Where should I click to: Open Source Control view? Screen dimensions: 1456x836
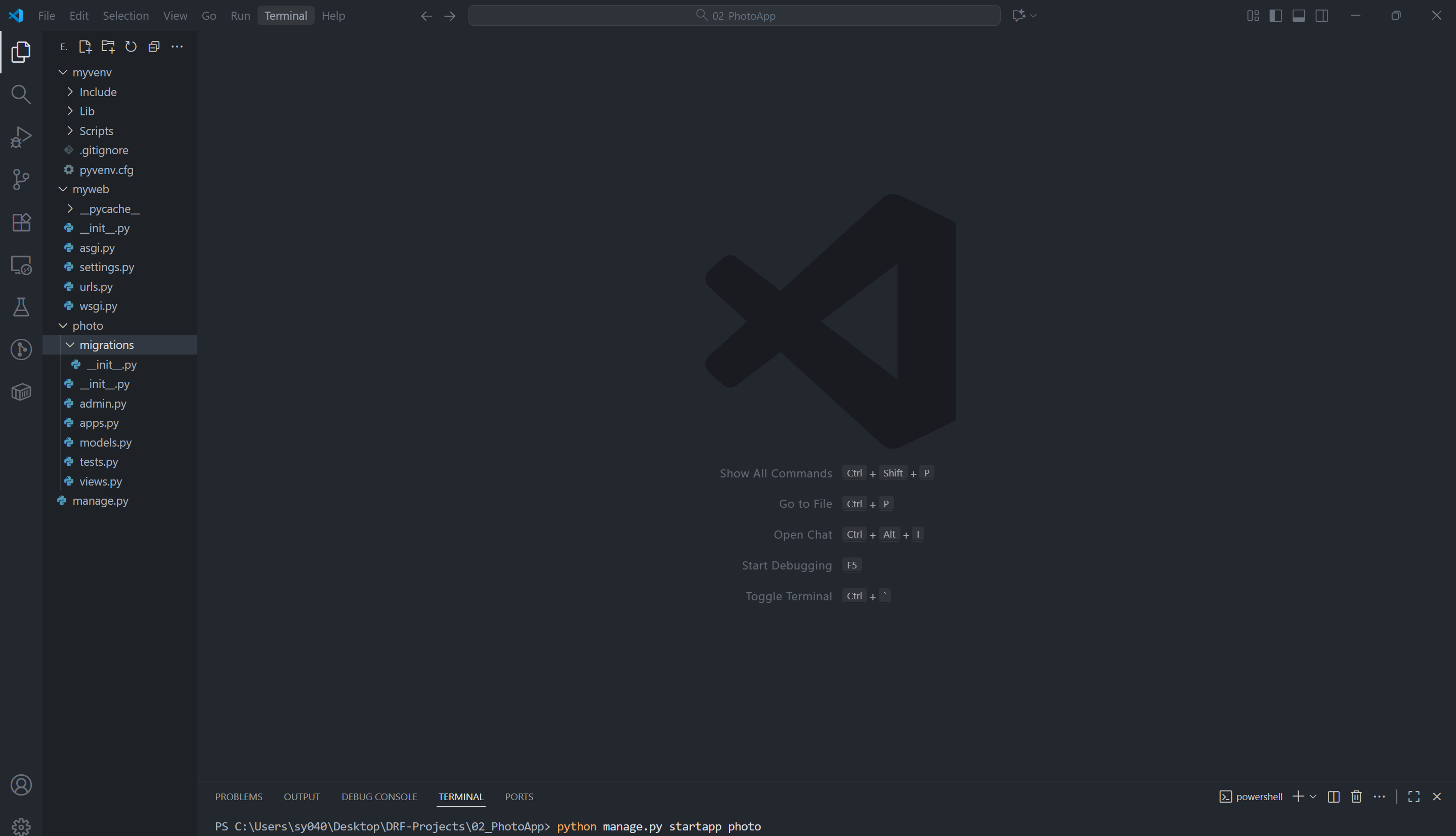pos(21,179)
